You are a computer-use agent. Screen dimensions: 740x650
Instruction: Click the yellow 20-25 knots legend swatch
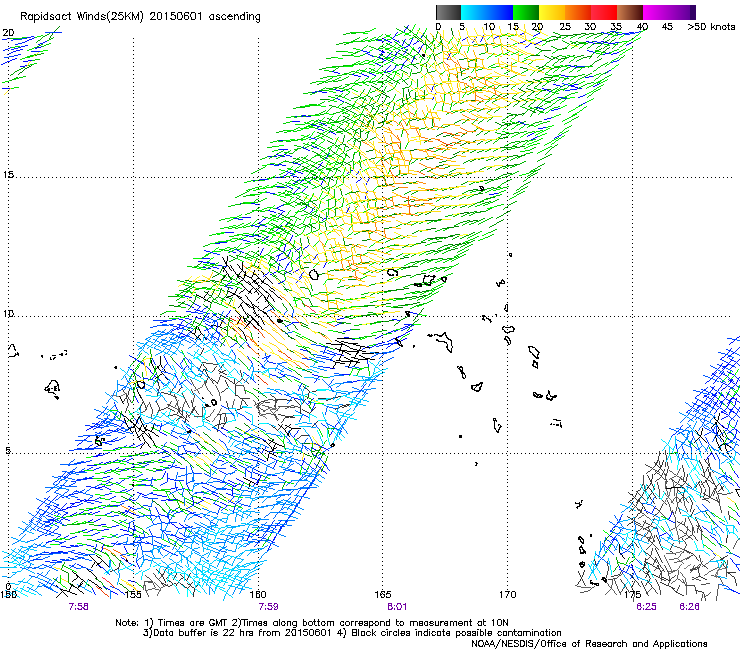click(552, 12)
